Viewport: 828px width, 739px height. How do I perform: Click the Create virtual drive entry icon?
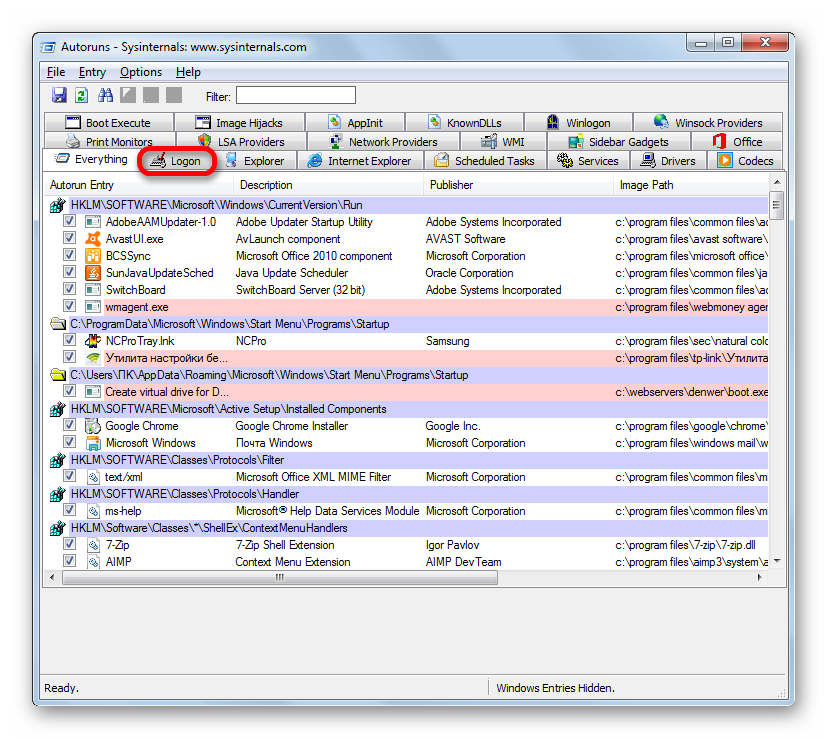point(93,391)
